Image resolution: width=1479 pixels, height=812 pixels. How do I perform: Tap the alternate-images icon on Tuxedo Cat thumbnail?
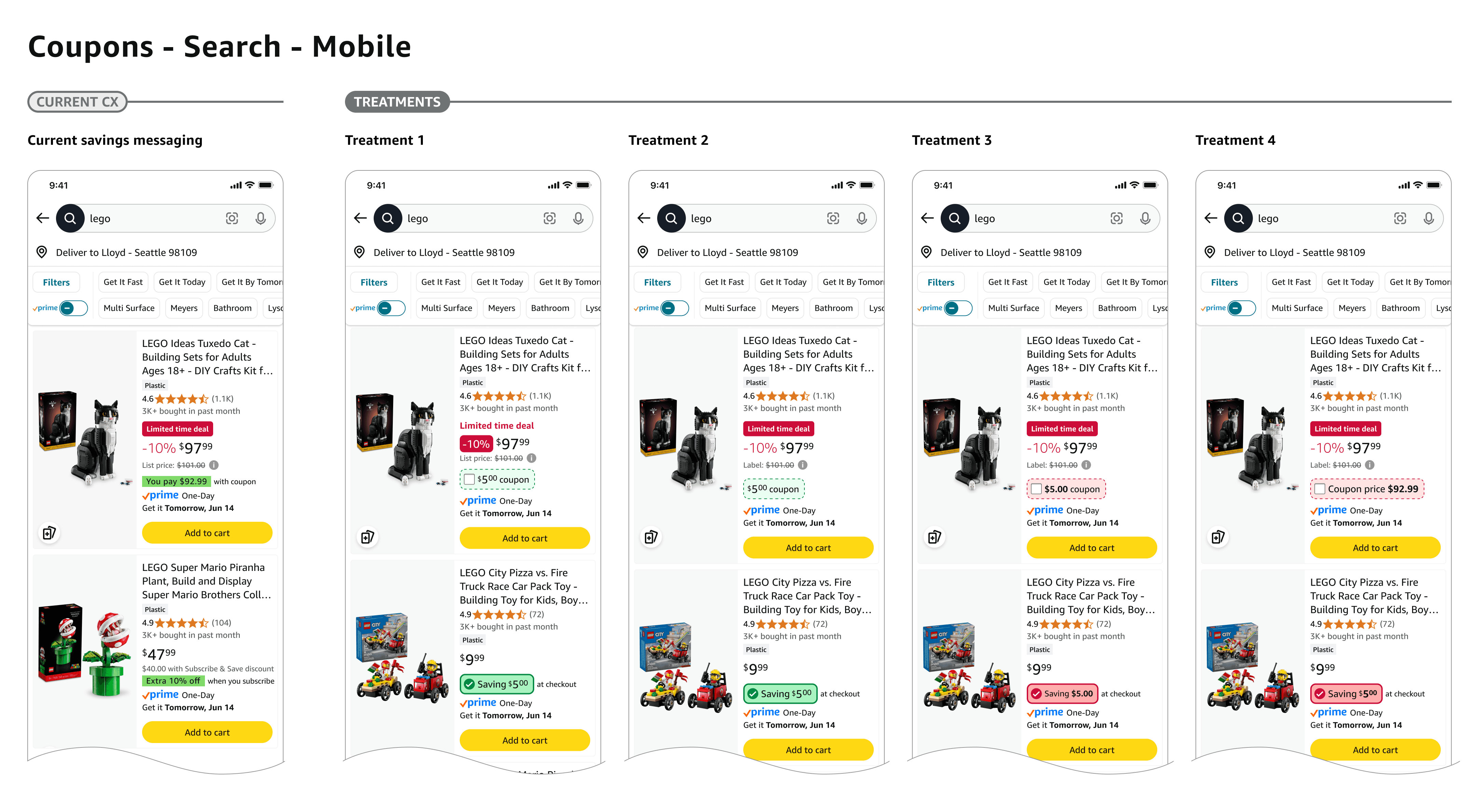click(x=50, y=533)
